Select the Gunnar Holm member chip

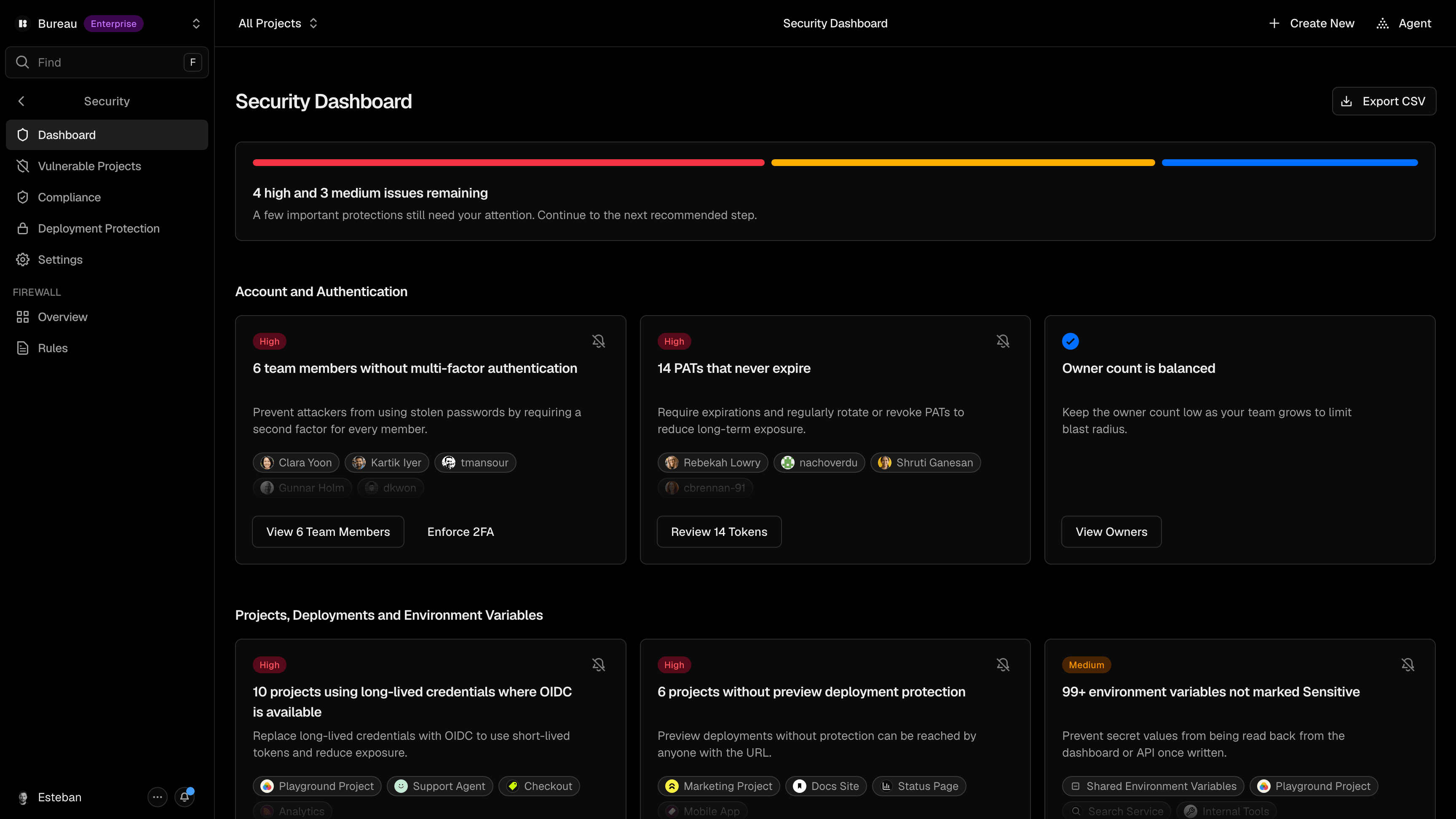click(302, 488)
